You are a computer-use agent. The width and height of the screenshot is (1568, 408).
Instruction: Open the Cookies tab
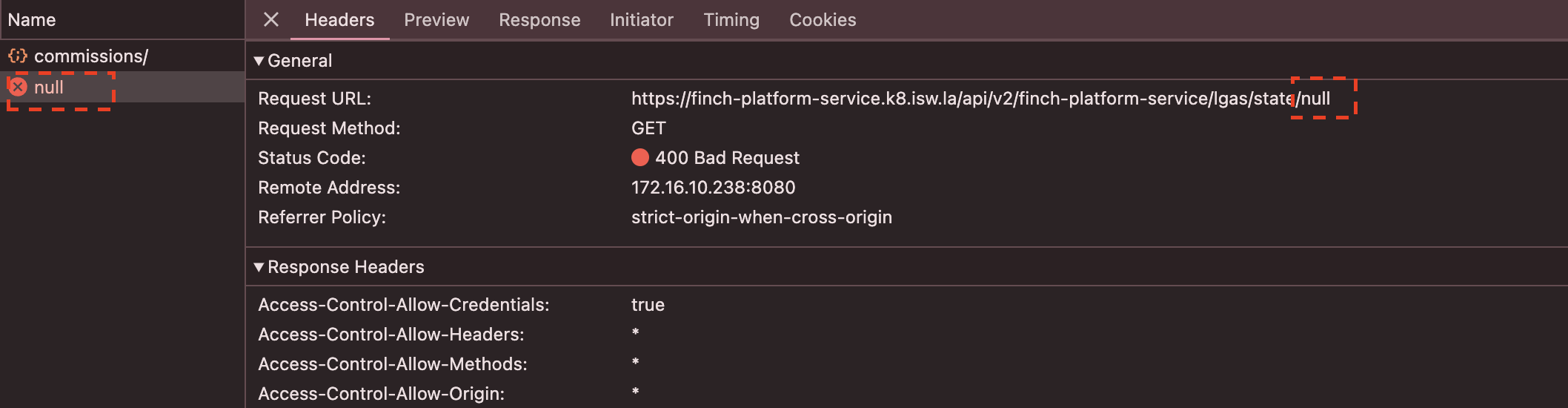click(823, 20)
